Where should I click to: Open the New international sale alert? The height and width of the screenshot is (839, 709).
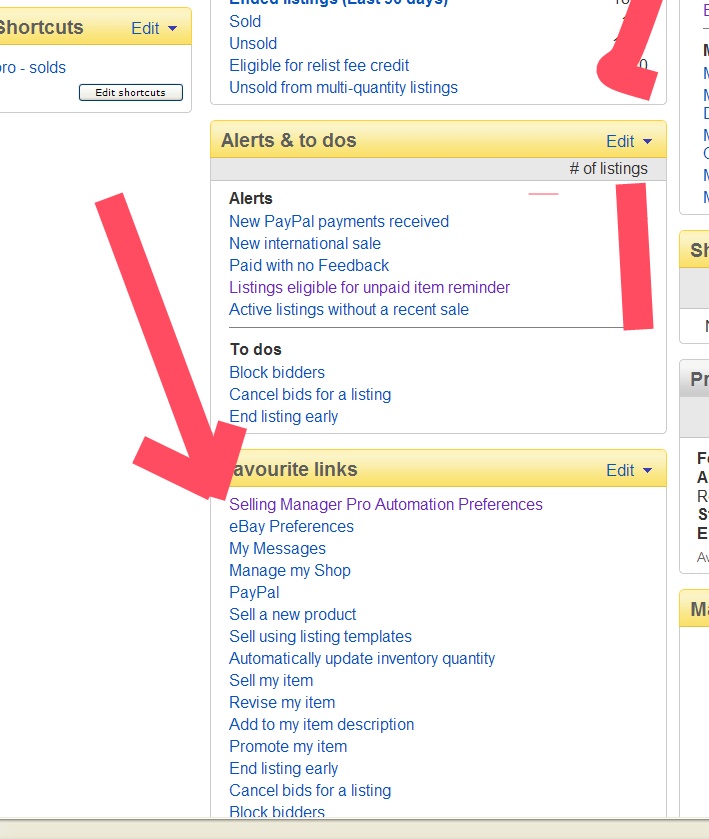click(x=304, y=243)
